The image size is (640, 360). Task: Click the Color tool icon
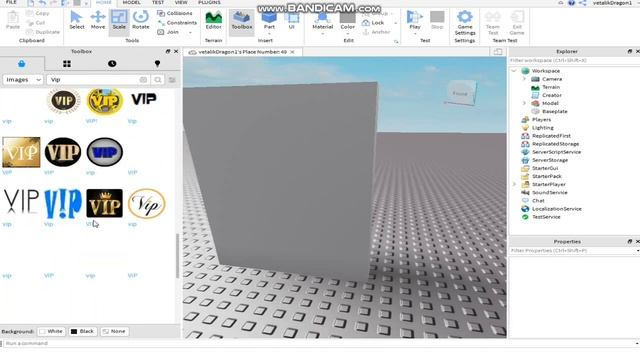click(x=348, y=20)
